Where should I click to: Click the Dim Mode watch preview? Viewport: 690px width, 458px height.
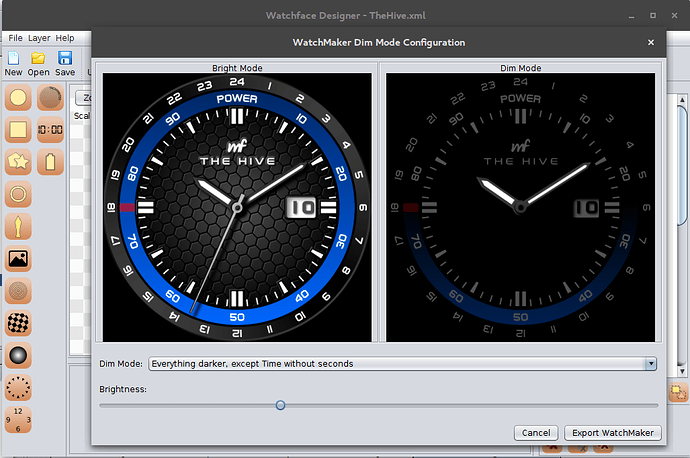point(521,207)
